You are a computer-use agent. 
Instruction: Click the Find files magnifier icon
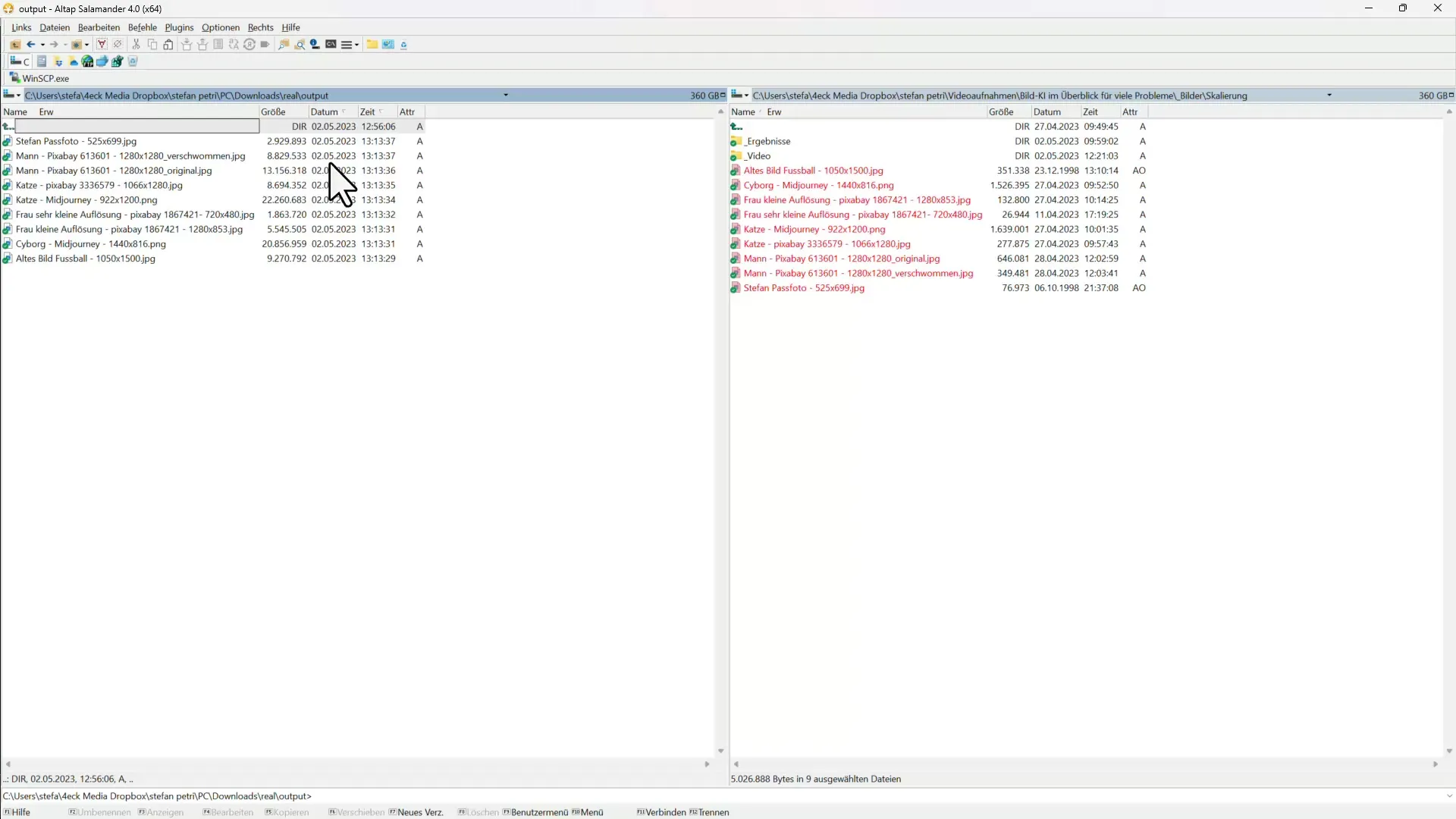[x=300, y=45]
